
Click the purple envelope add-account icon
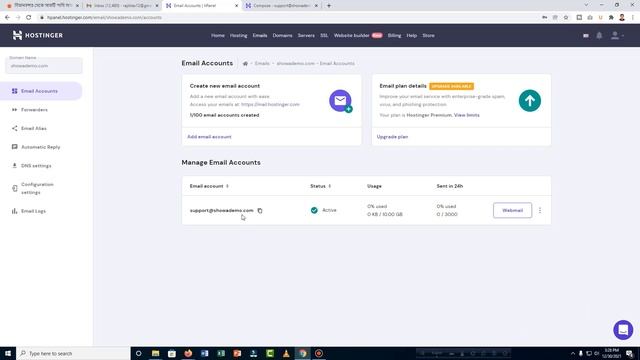pos(340,101)
